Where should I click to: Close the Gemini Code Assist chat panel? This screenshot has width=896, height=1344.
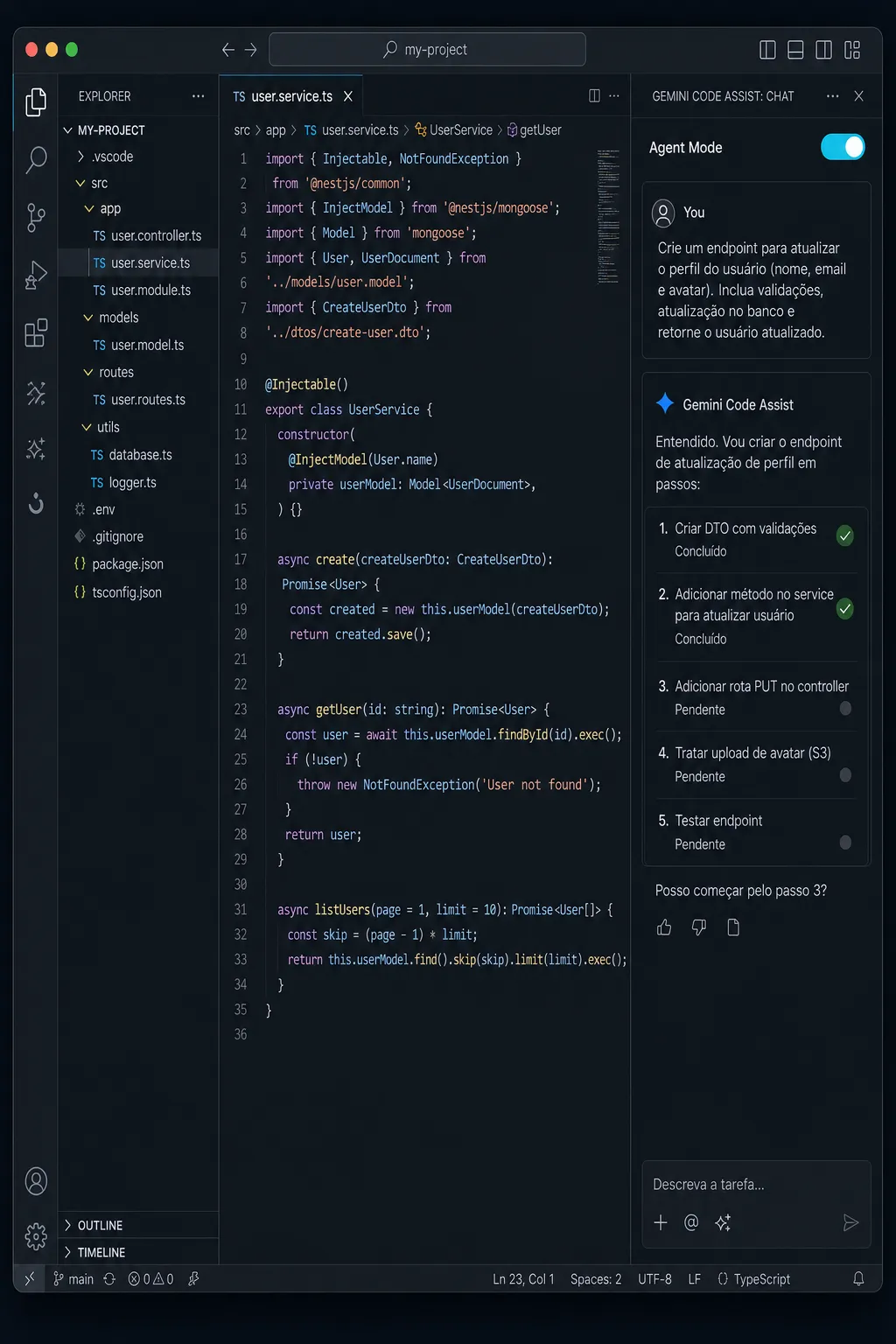[x=858, y=96]
